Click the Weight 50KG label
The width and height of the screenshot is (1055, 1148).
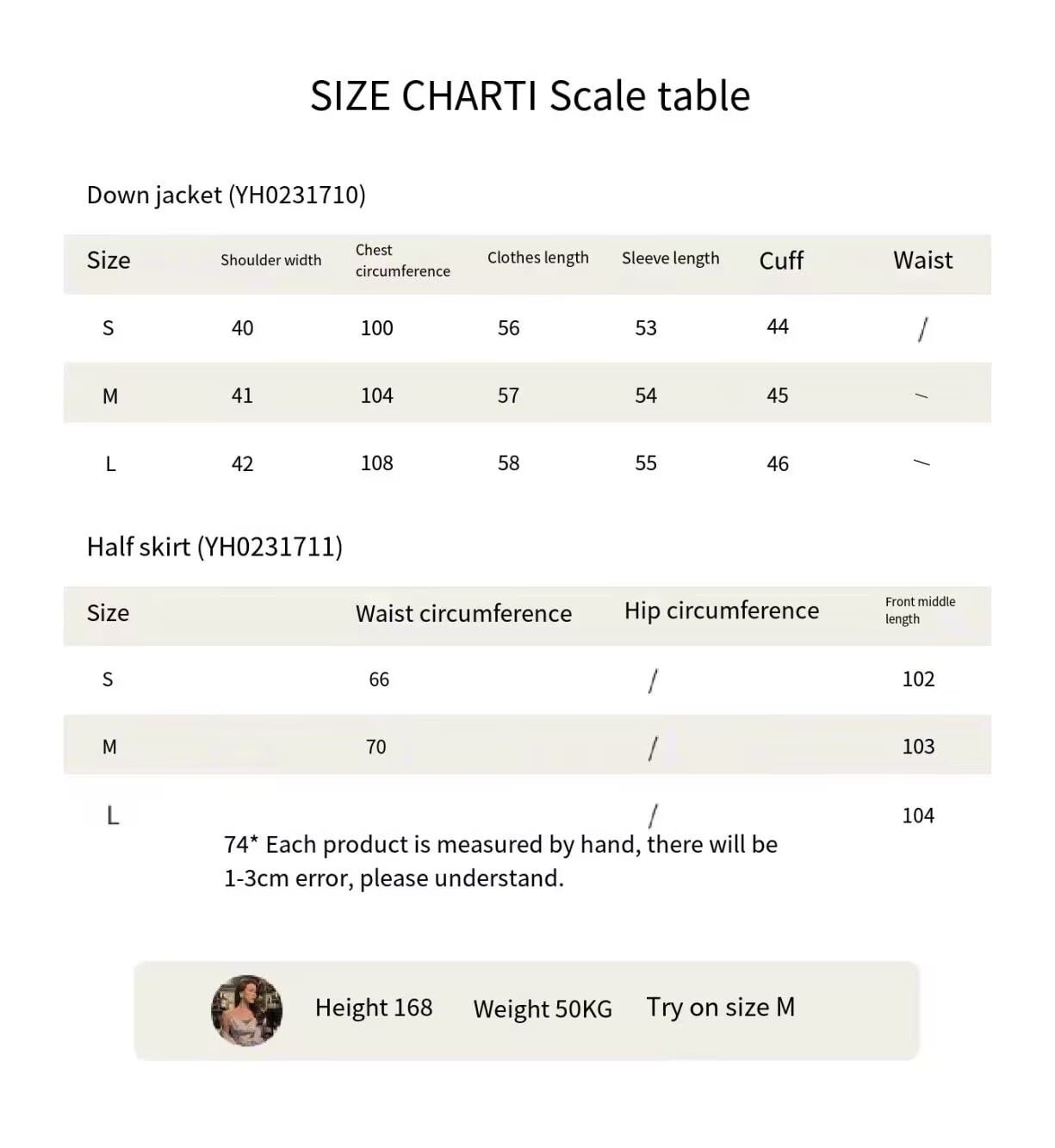pyautogui.click(x=543, y=1009)
